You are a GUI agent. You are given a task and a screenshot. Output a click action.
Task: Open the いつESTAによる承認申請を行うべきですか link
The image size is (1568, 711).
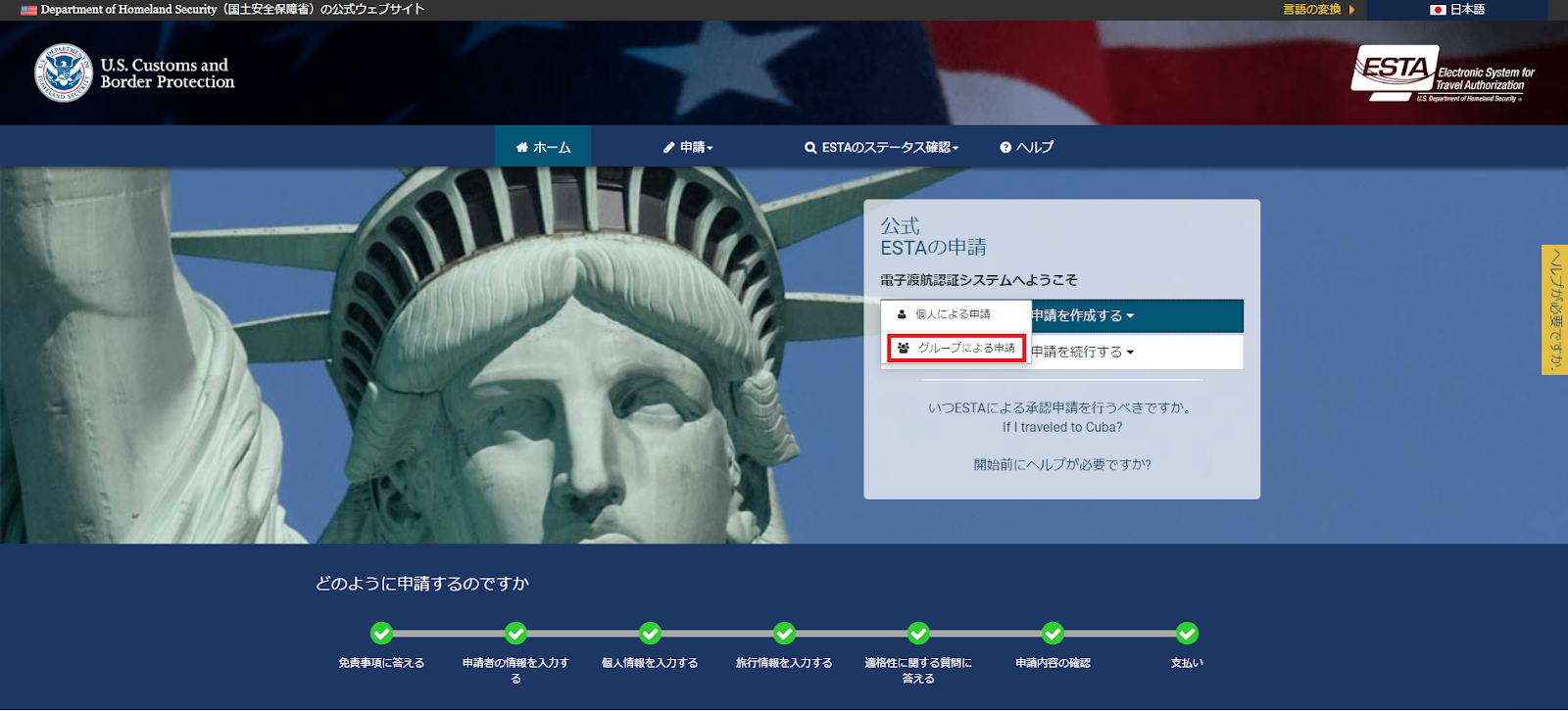coord(1062,407)
